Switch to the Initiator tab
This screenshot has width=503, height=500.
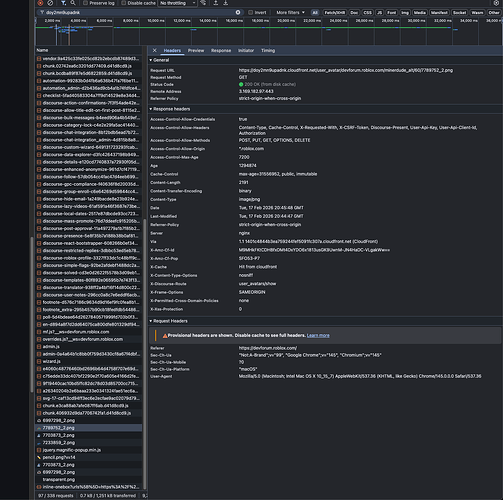[246, 50]
